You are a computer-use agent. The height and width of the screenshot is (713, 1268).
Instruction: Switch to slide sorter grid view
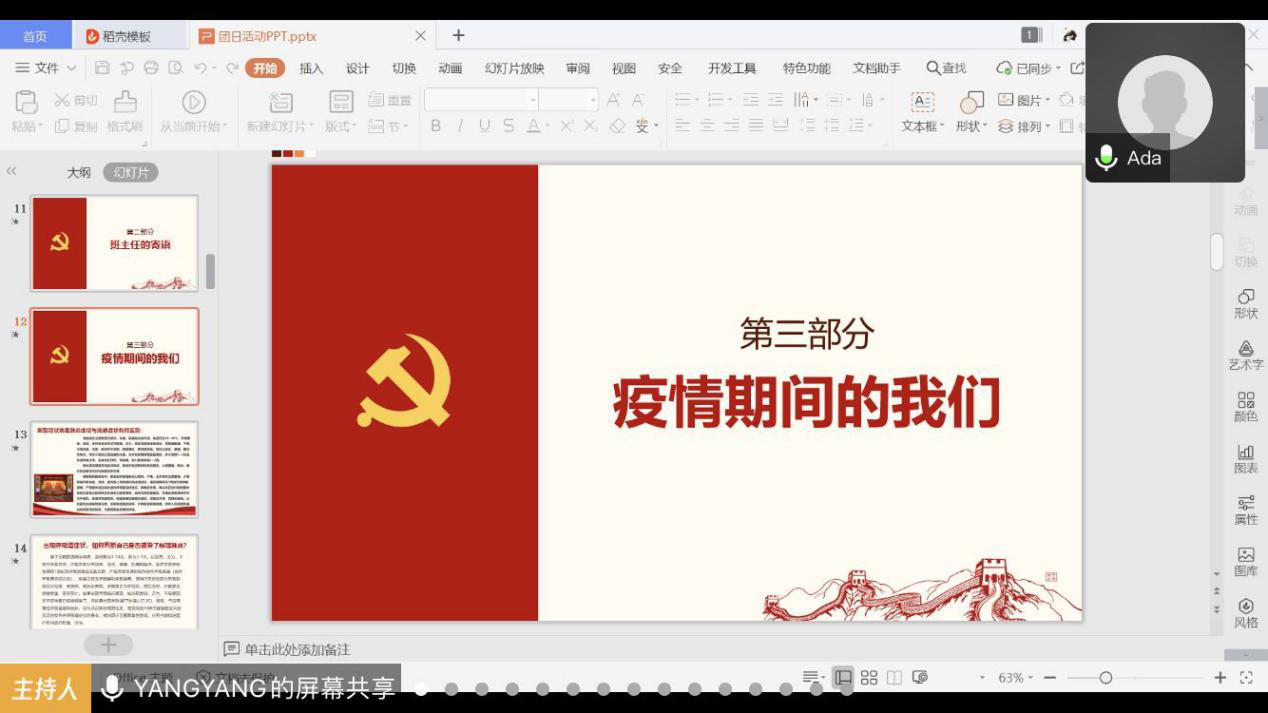click(869, 678)
